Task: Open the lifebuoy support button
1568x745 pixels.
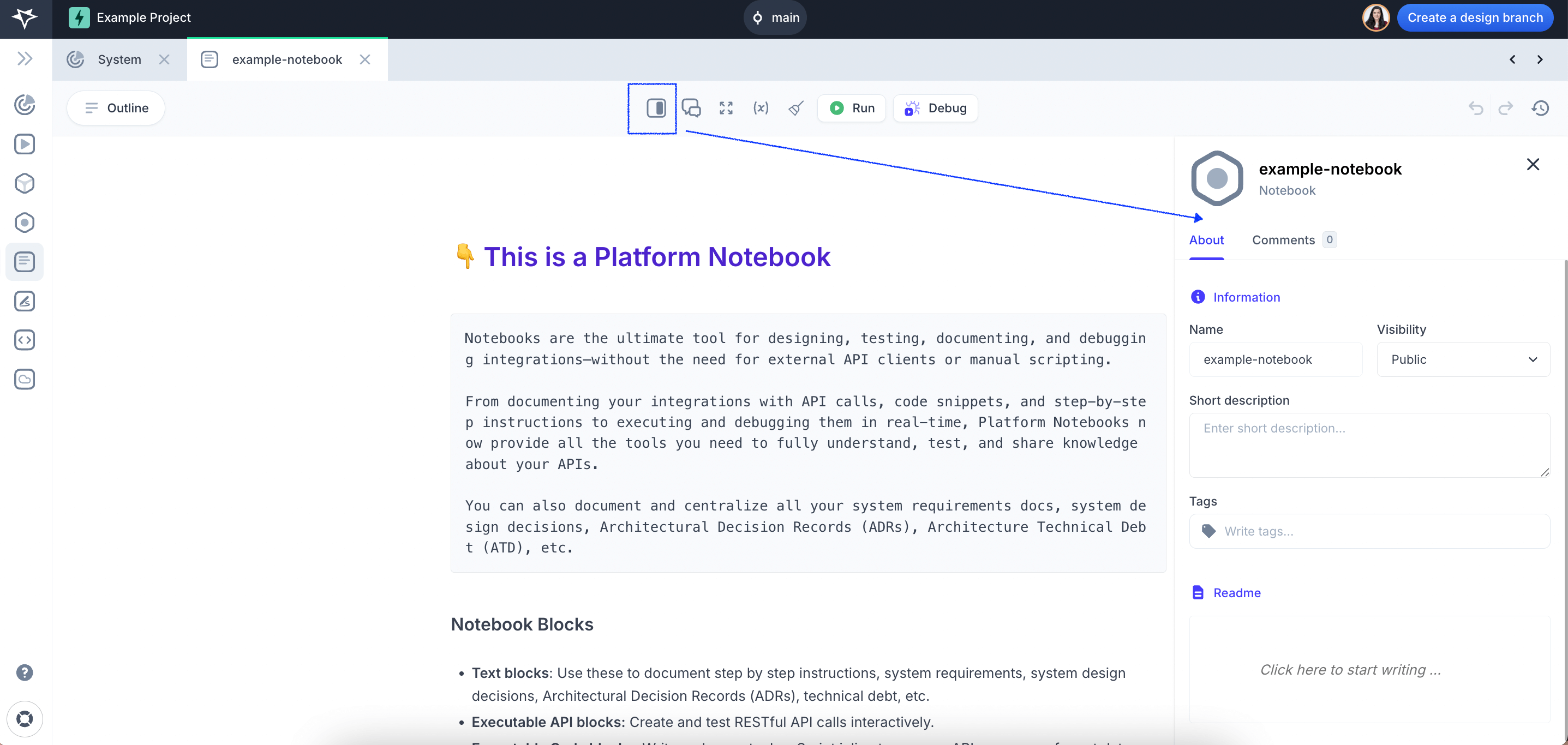Action: pyautogui.click(x=25, y=719)
